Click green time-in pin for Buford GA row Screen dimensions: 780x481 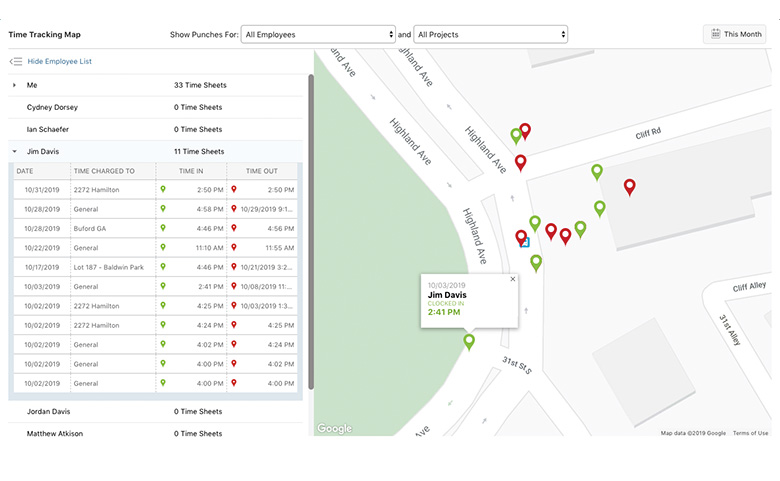pyautogui.click(x=163, y=228)
